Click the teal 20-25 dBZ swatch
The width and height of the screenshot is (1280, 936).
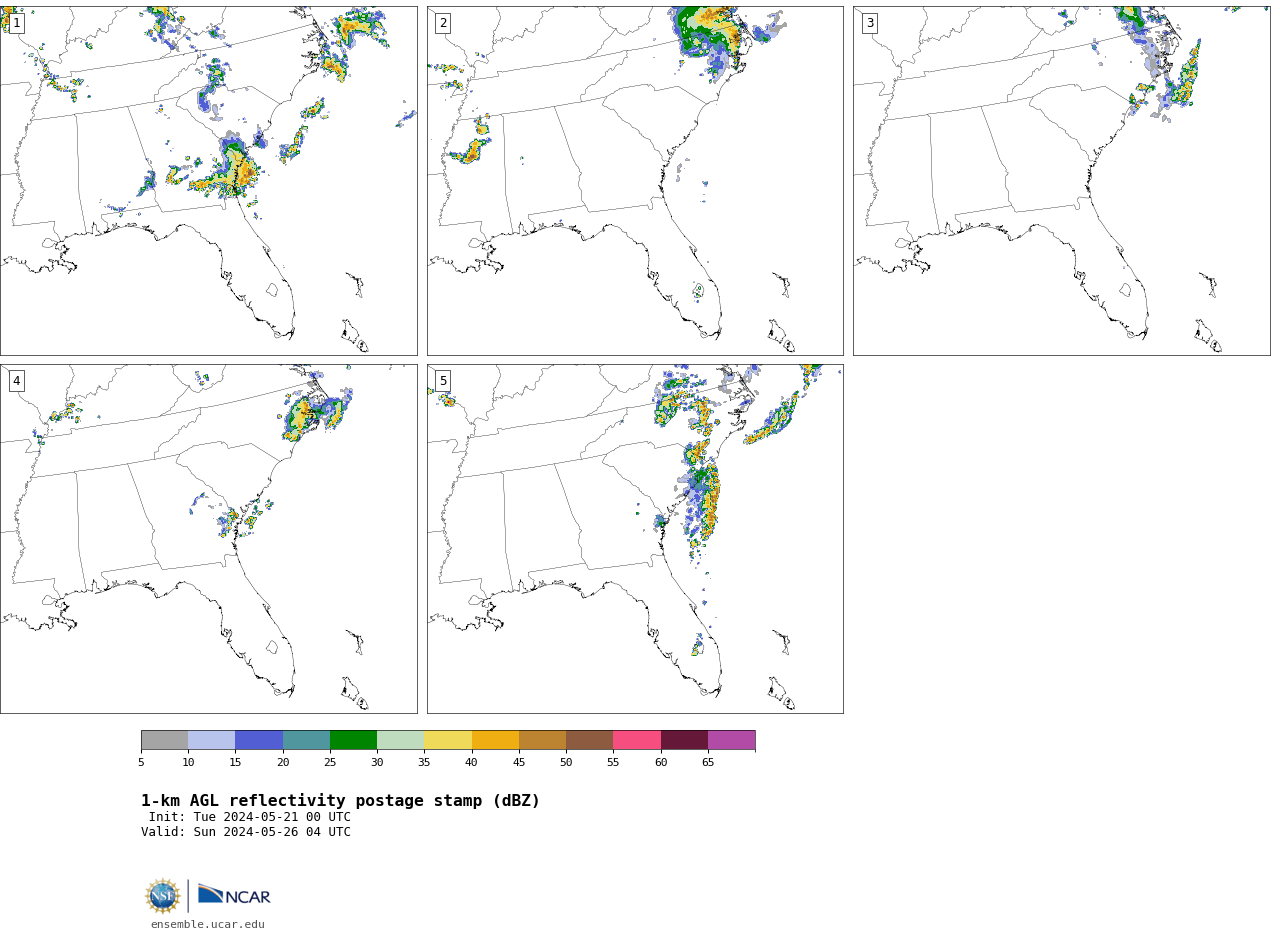(x=306, y=740)
